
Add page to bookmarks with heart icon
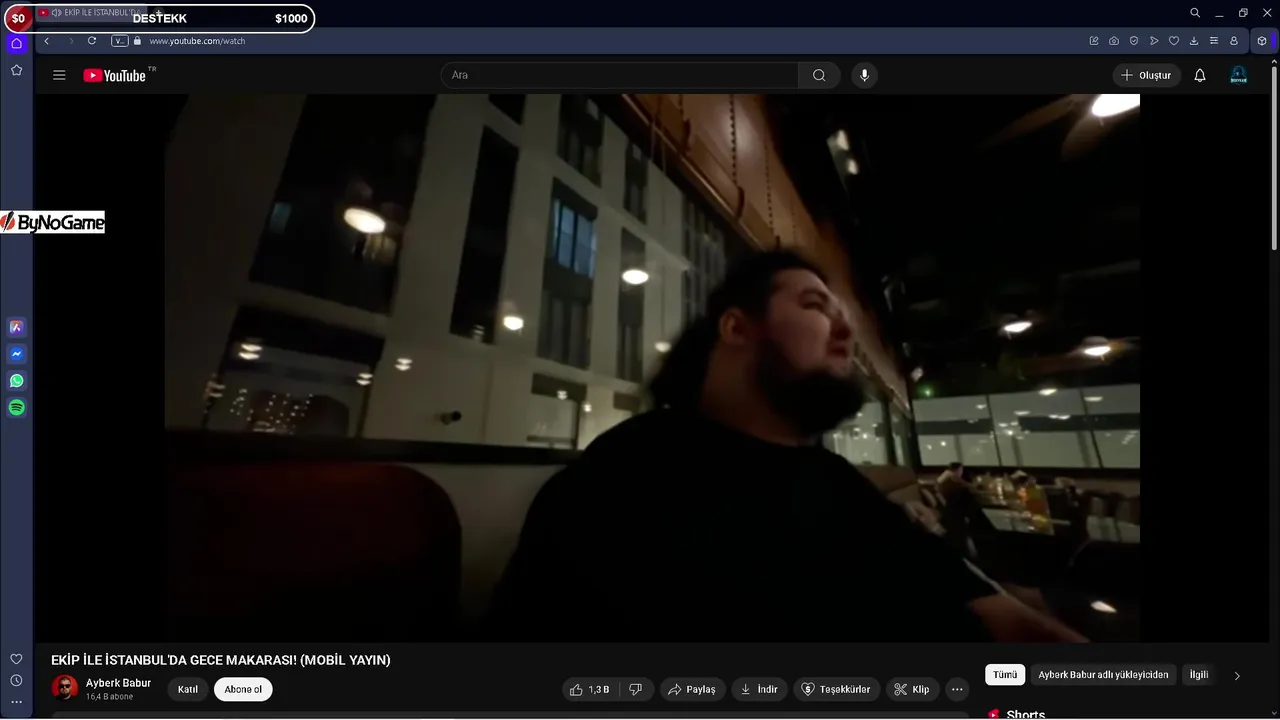click(1174, 41)
